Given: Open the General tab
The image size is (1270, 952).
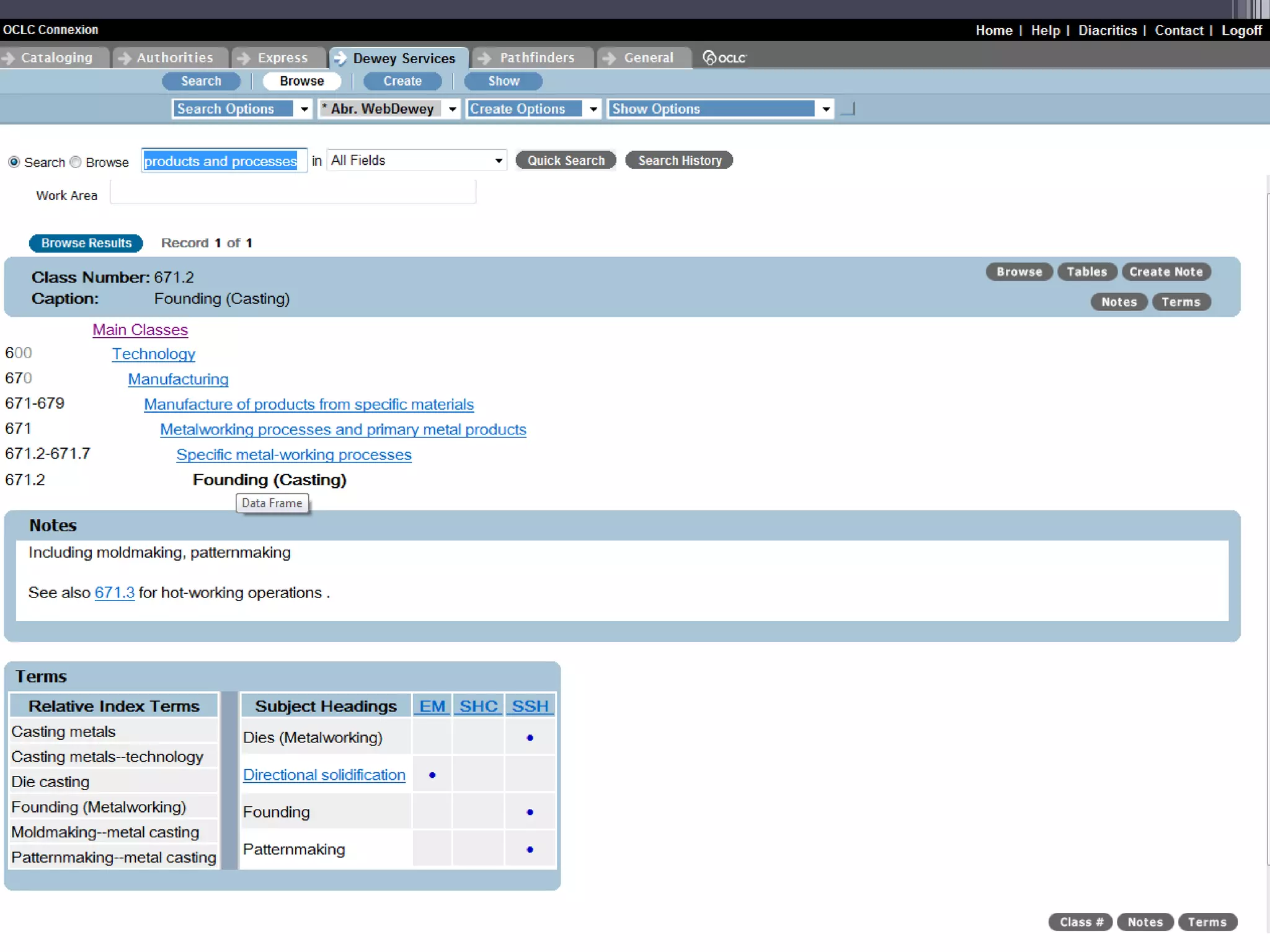Looking at the screenshot, I should pyautogui.click(x=648, y=58).
